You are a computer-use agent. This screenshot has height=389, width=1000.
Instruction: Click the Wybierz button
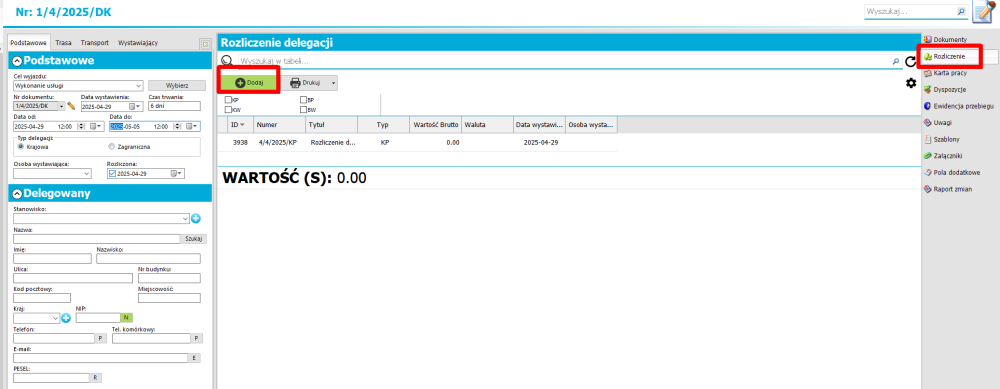pyautogui.click(x=177, y=85)
